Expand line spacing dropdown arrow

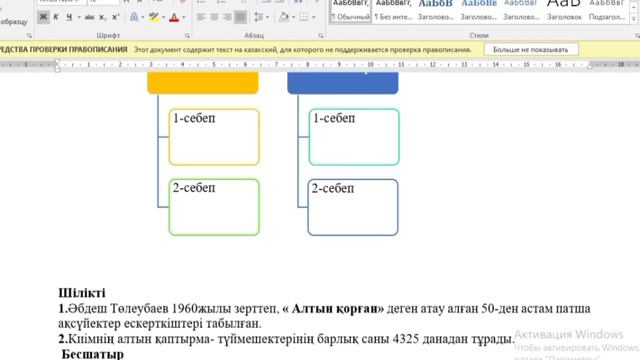click(x=267, y=17)
